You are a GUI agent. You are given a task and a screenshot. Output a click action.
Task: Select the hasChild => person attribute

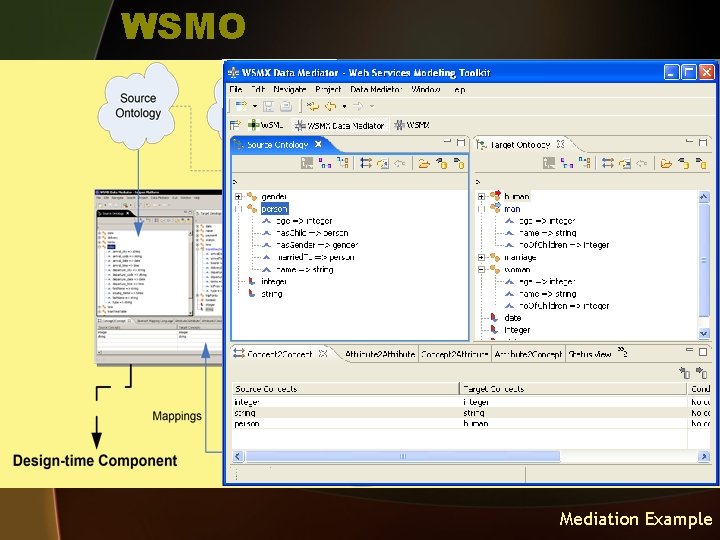(312, 233)
